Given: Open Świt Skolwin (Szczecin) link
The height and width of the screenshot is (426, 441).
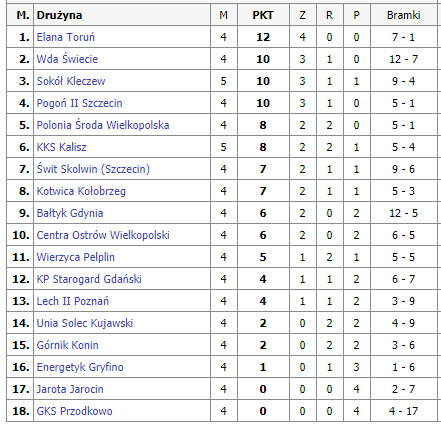Looking at the screenshot, I should 93,169.
